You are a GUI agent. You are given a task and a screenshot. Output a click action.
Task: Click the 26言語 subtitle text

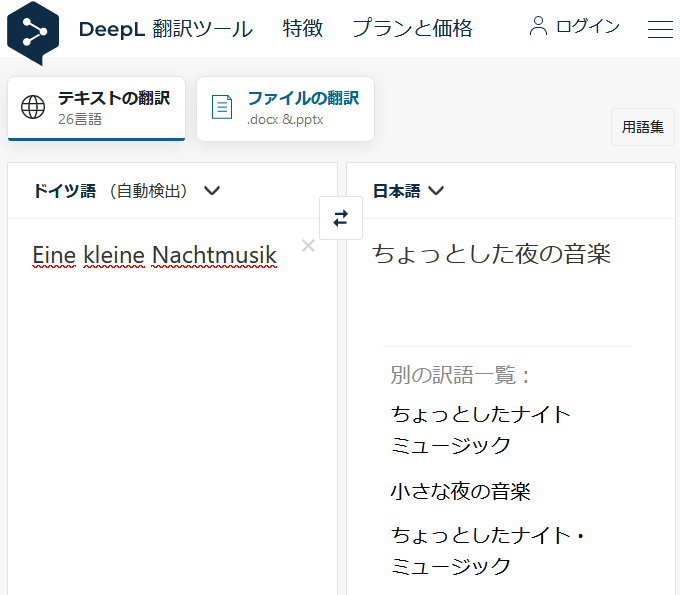click(x=80, y=119)
